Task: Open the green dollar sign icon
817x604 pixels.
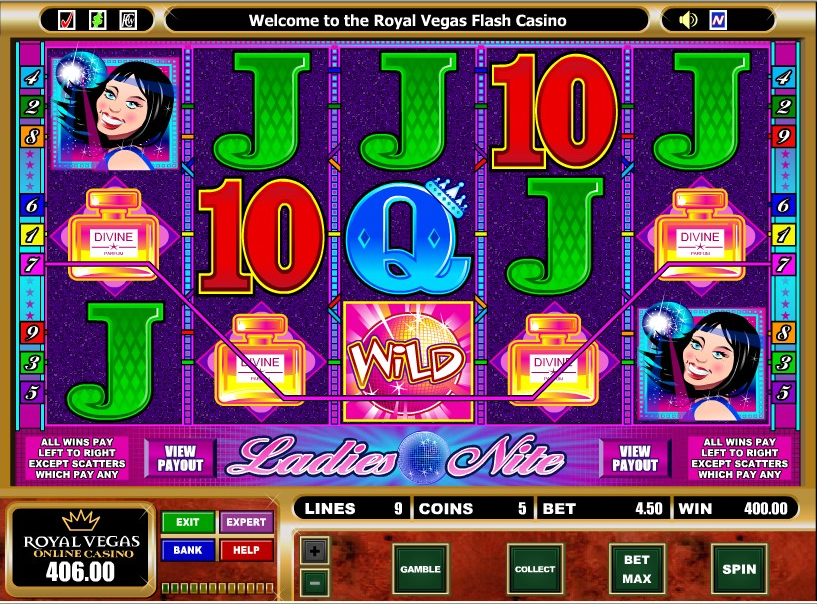Action: (x=97, y=20)
